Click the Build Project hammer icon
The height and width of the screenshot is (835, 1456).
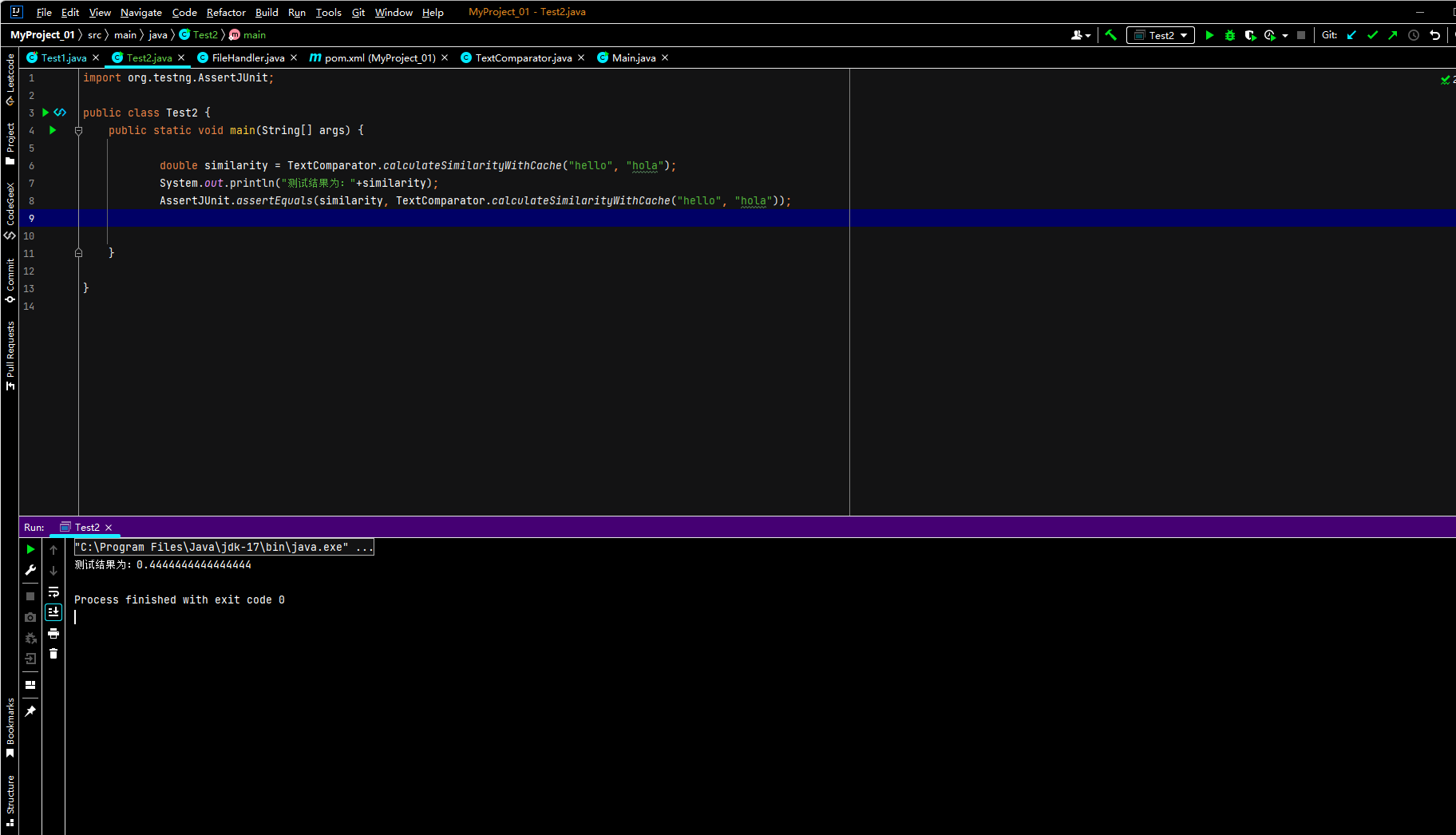[1110, 35]
